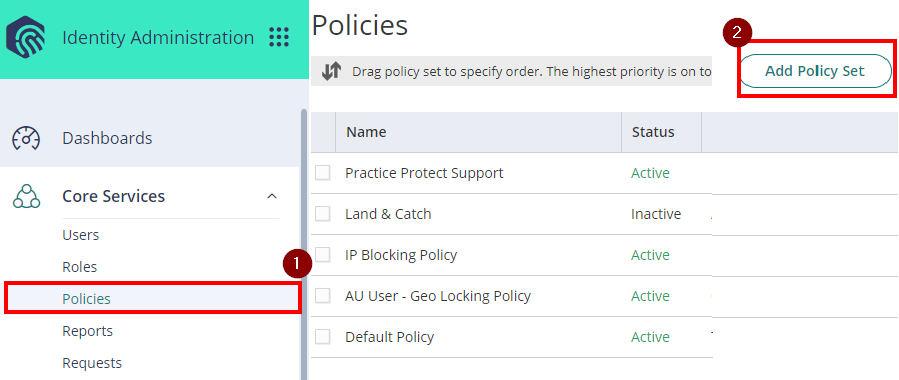Click the Policies page heading
The image size is (899, 380).
pyautogui.click(x=359, y=25)
